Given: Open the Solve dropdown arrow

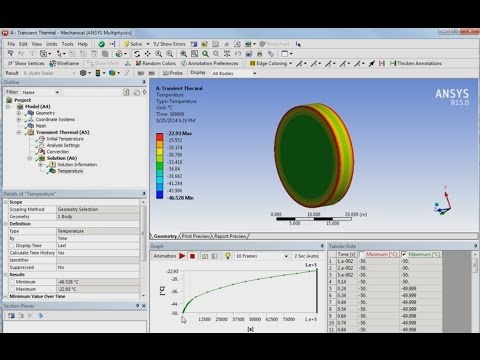Looking at the screenshot, I should point(148,44).
